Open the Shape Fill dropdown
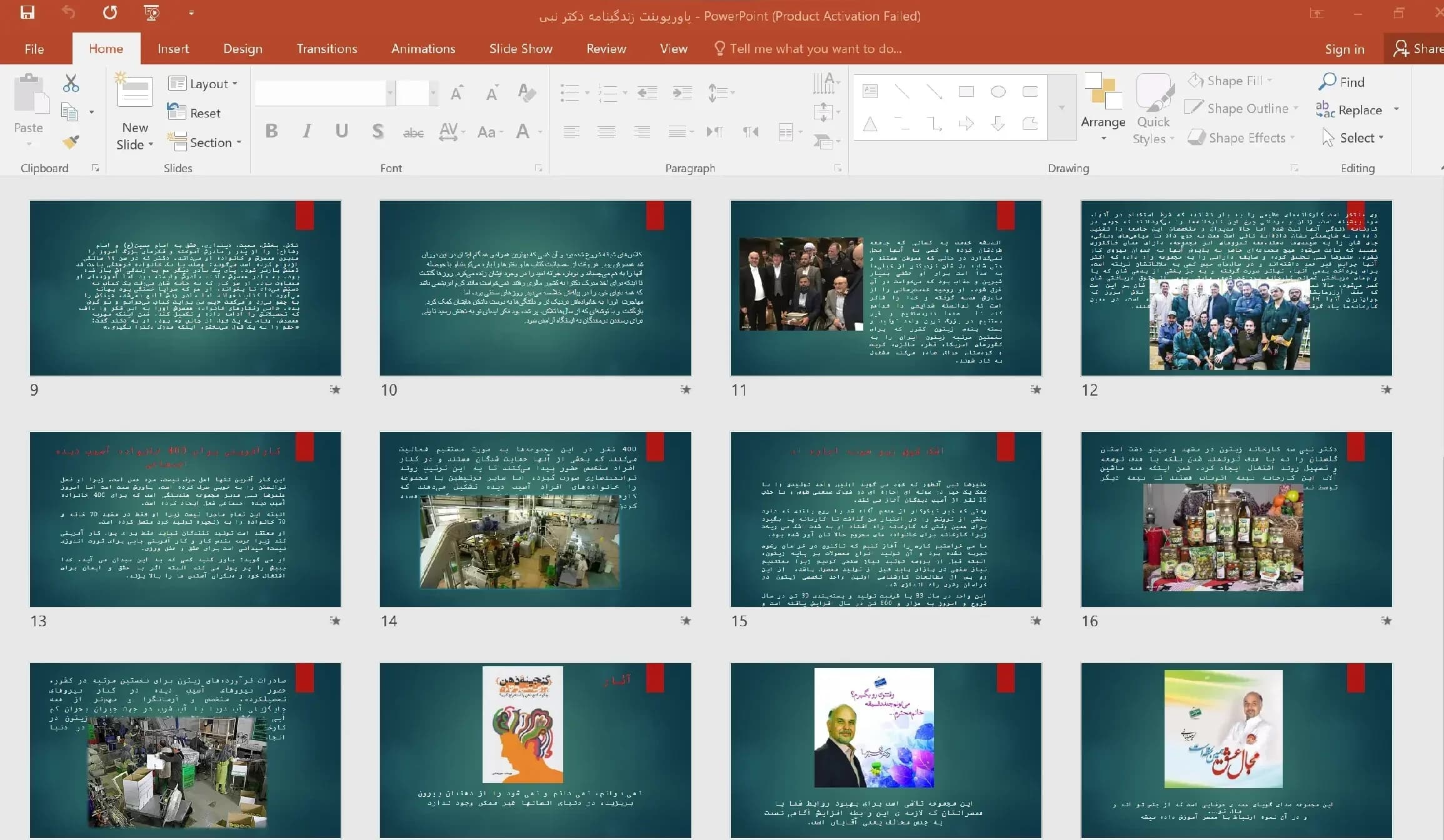1444x840 pixels. pos(1230,81)
